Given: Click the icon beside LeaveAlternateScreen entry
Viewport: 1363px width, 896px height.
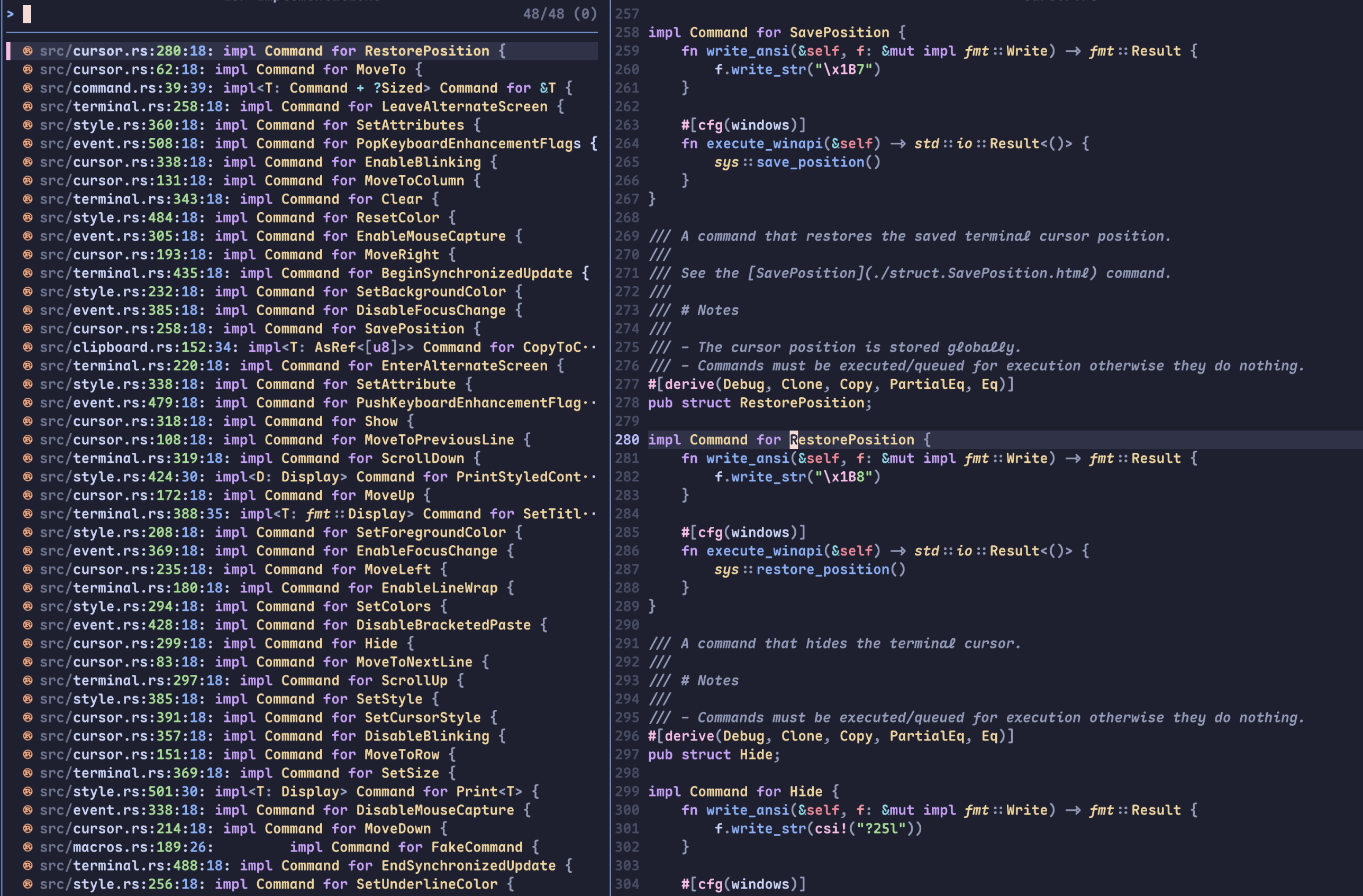Looking at the screenshot, I should click(27, 106).
